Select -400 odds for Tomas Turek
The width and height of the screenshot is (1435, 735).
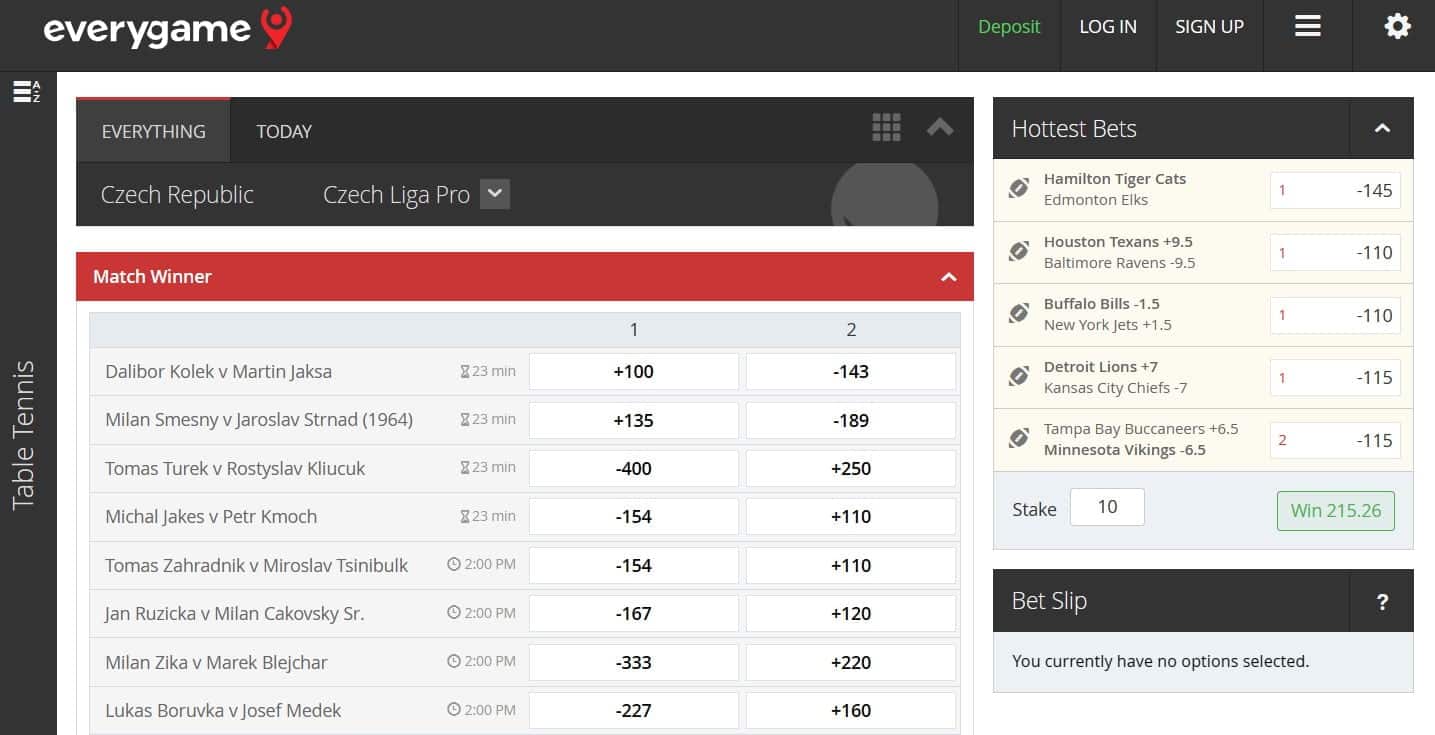pyautogui.click(x=633, y=468)
